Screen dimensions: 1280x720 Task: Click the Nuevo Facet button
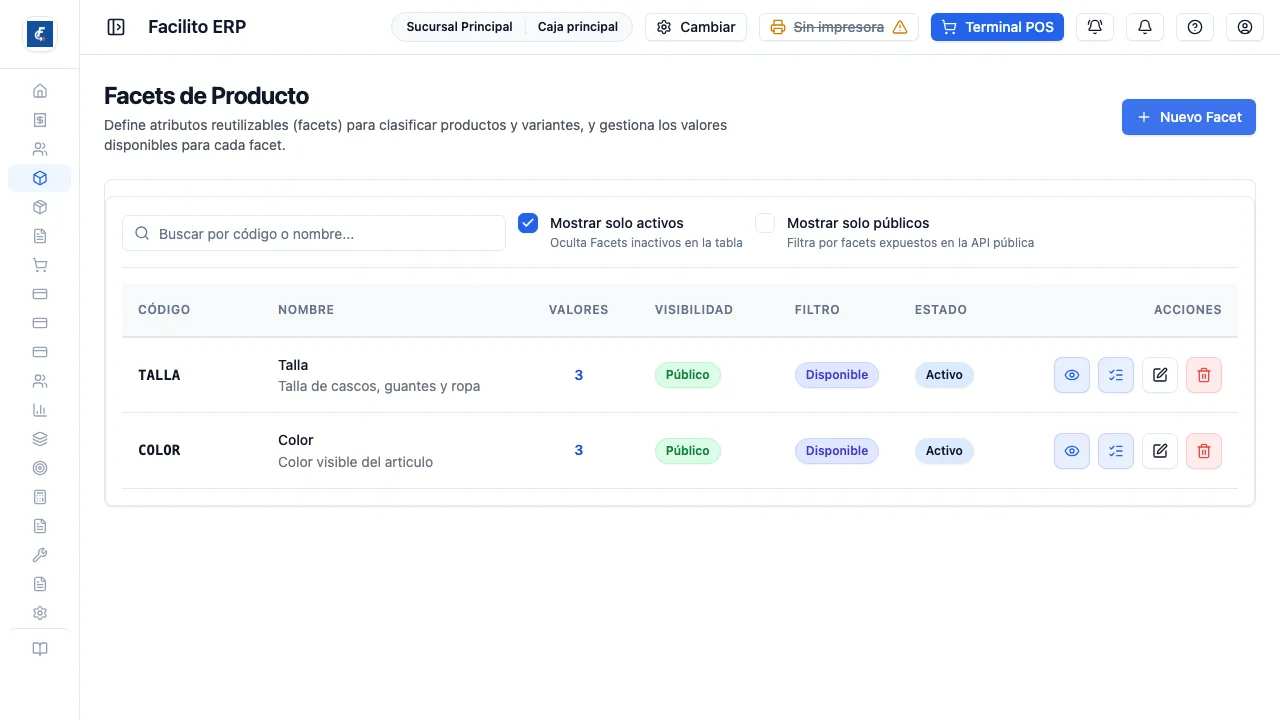click(1189, 117)
